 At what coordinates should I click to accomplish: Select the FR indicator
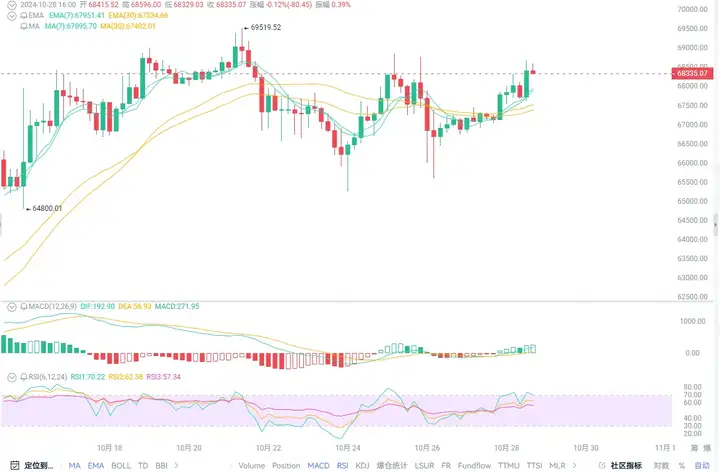[x=446, y=466]
